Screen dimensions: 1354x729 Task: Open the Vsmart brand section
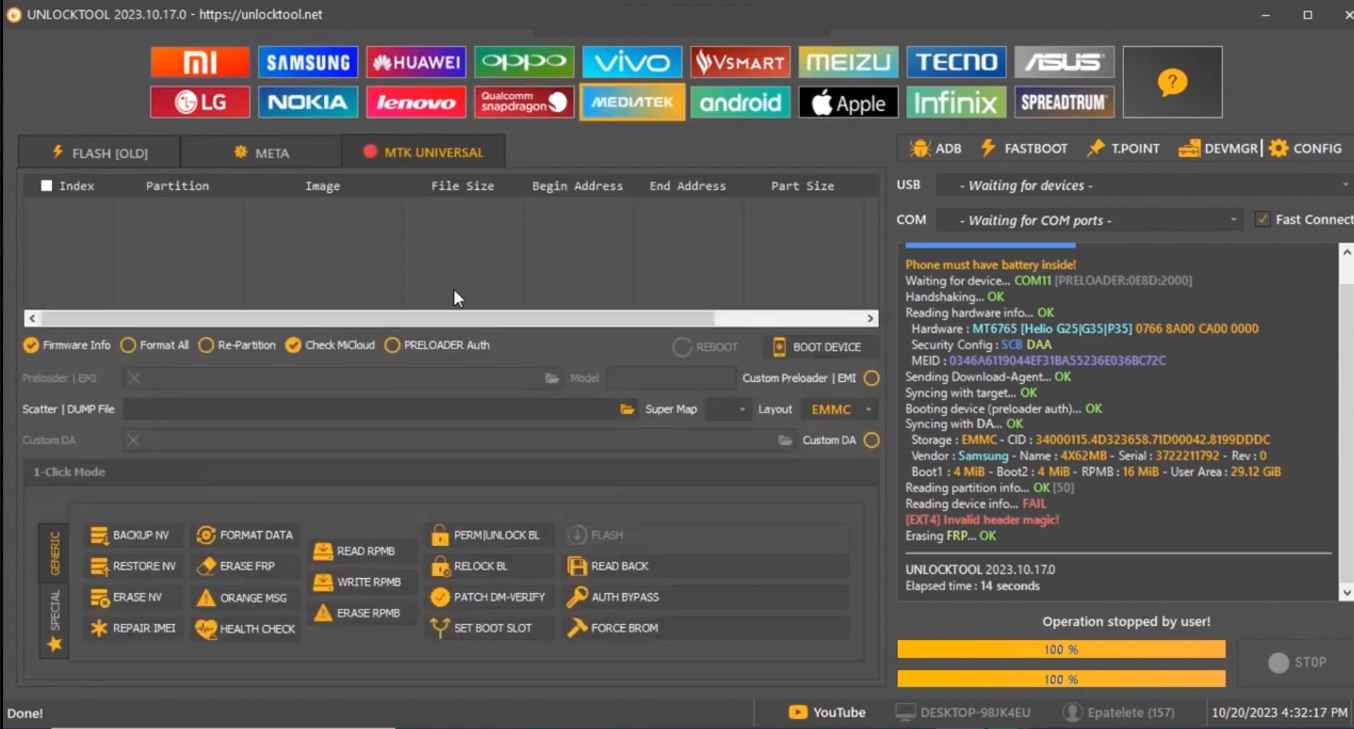(x=740, y=62)
